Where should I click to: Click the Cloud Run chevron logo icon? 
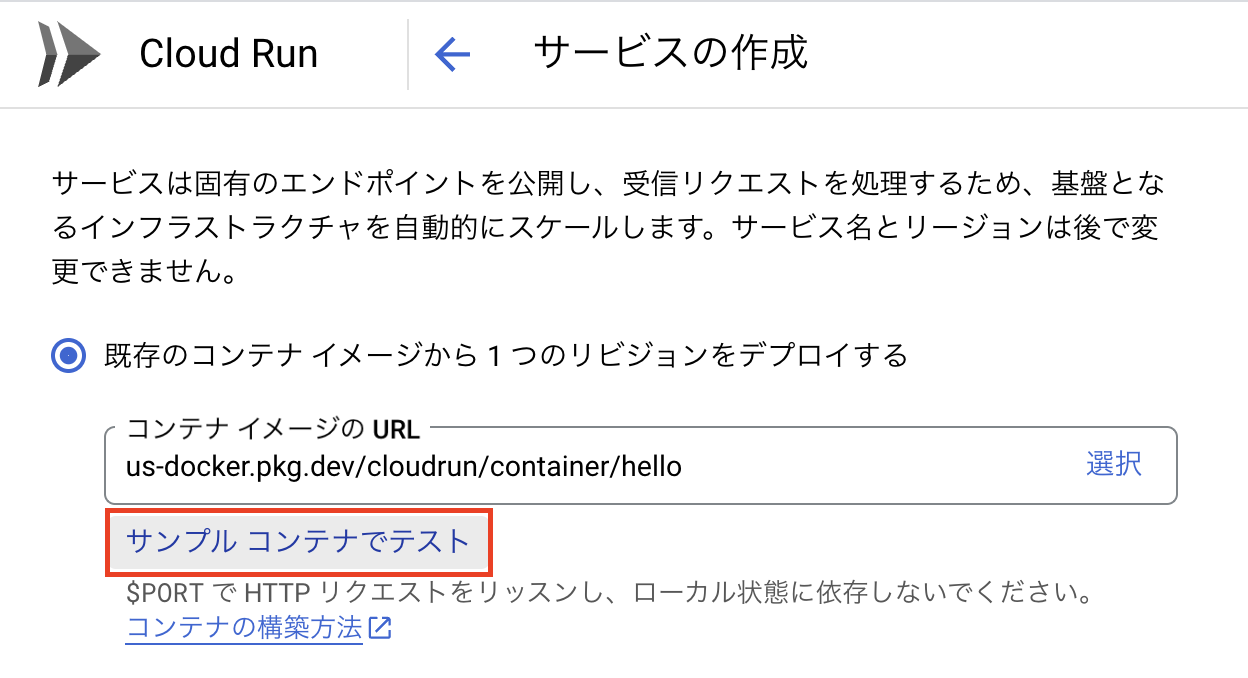[x=68, y=53]
